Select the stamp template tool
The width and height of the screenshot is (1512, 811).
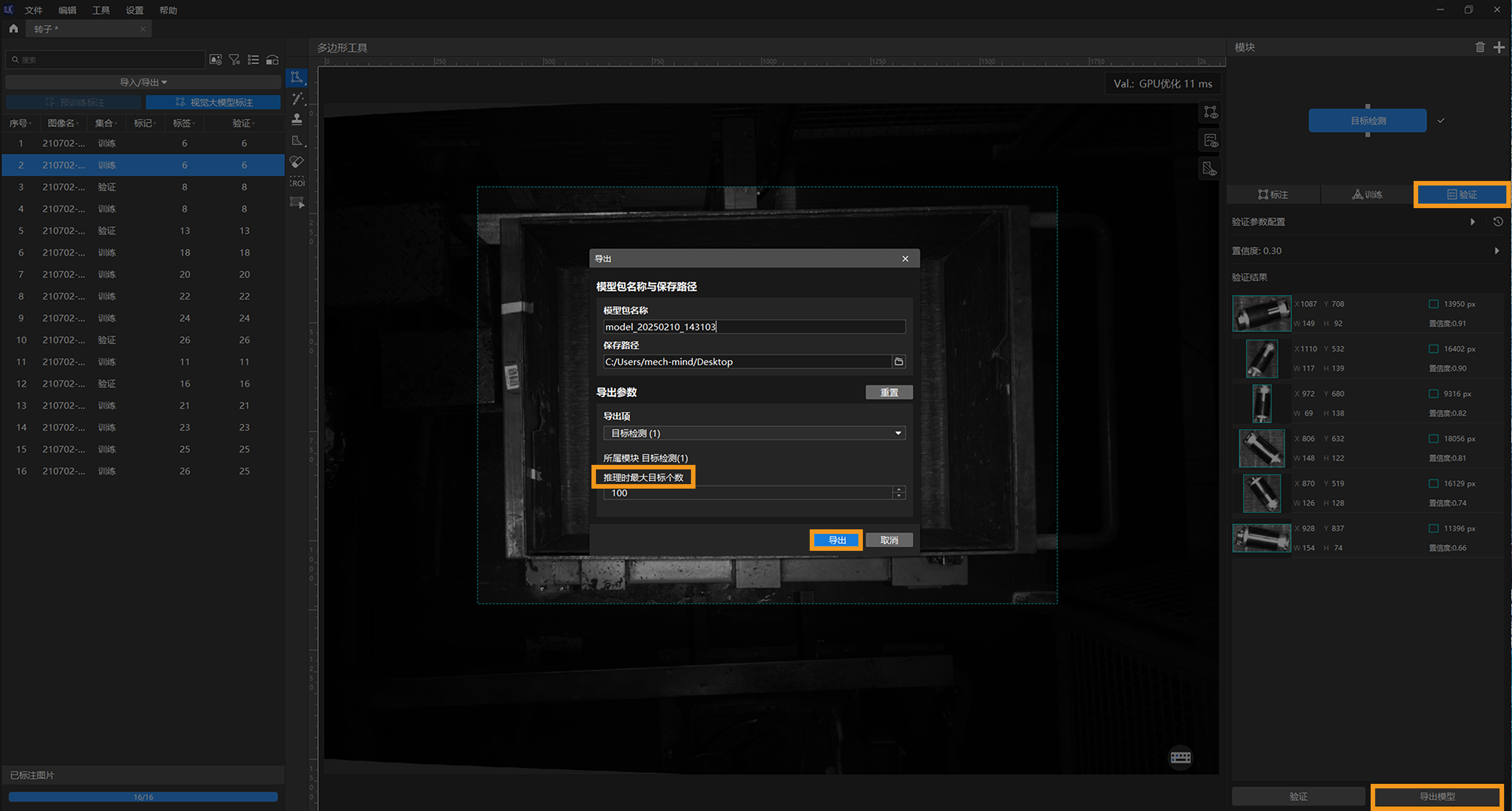click(297, 119)
